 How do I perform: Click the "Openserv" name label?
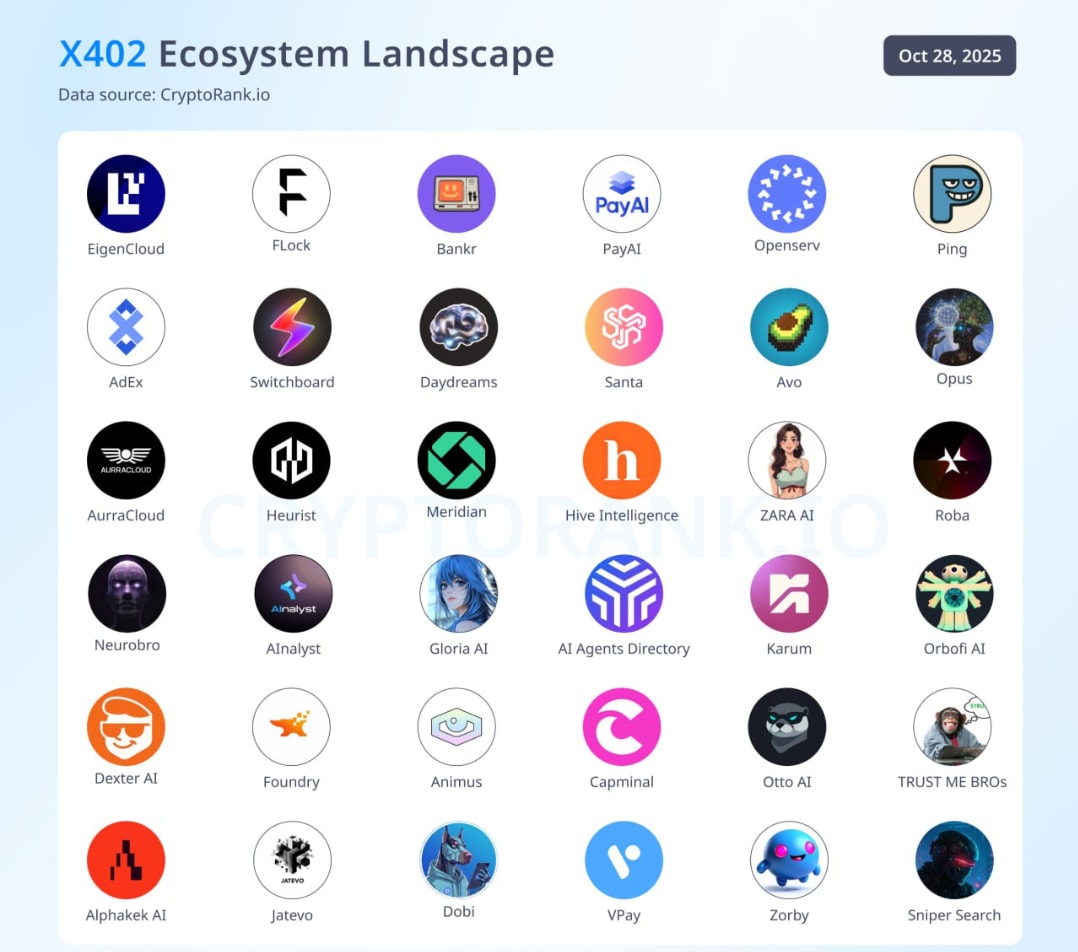[787, 246]
